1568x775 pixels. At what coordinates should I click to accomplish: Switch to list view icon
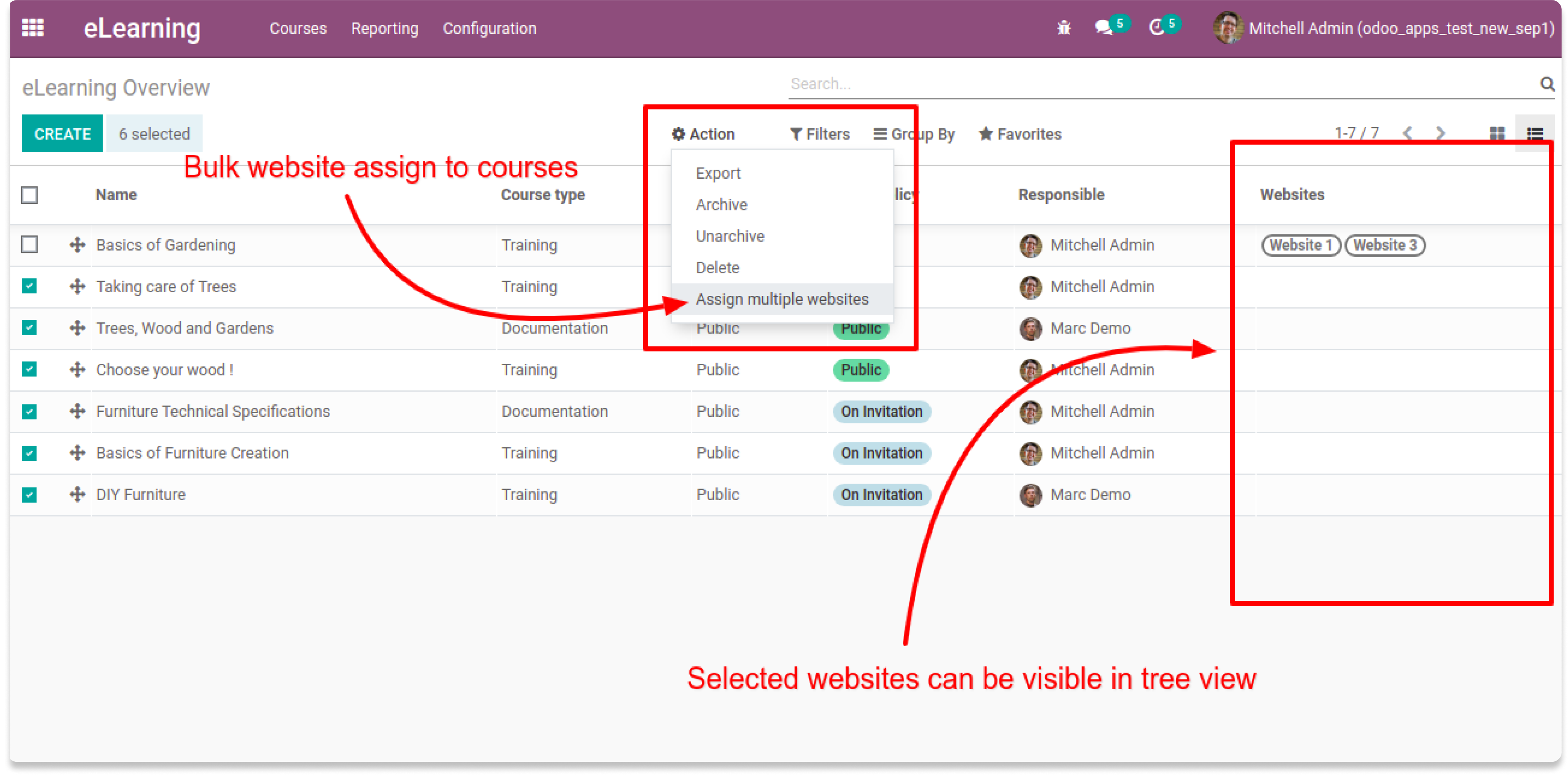tap(1535, 134)
